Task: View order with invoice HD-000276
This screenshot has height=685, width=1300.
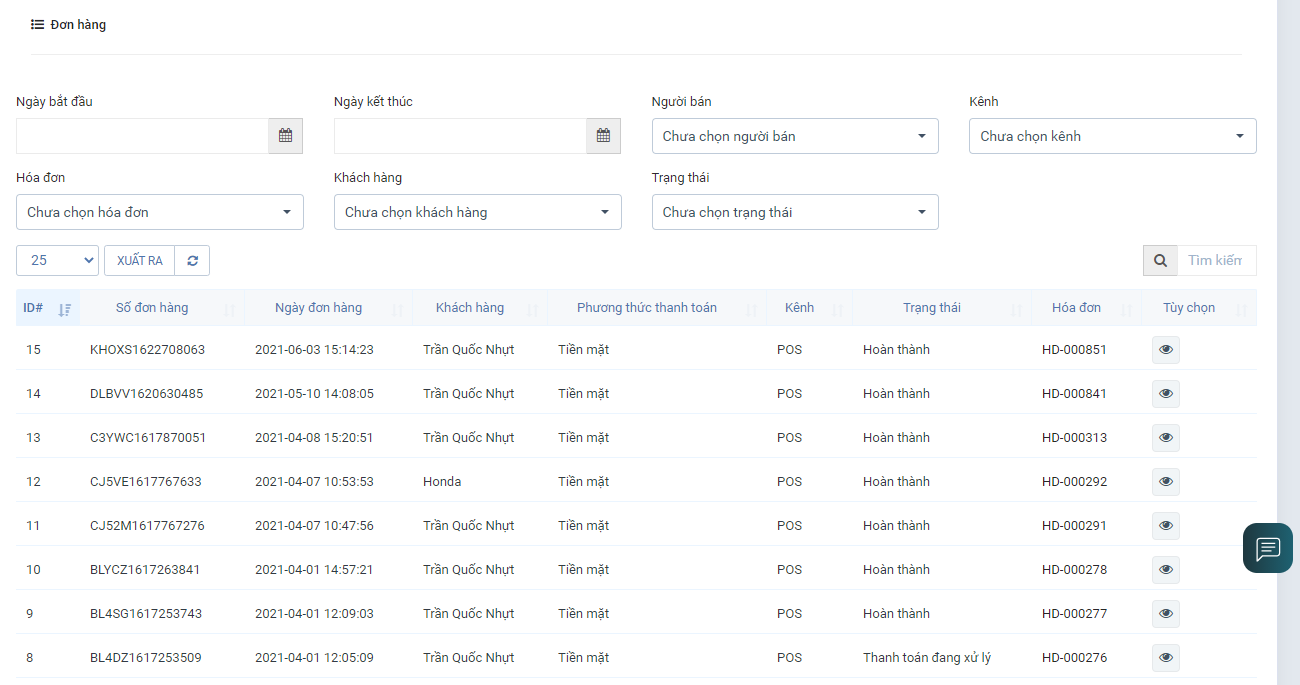Action: click(1165, 658)
